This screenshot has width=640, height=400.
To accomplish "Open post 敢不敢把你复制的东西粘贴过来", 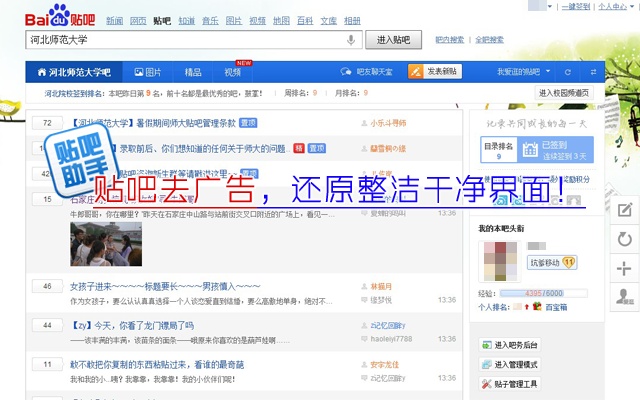I will 157,364.
